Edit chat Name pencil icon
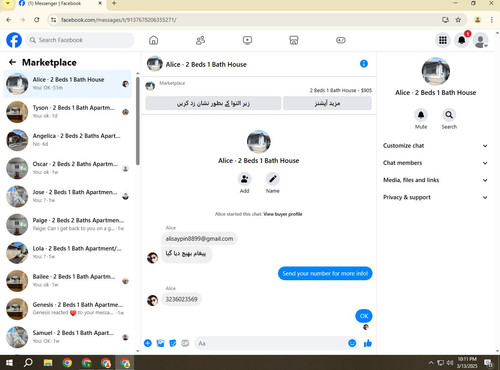Viewport: 500px width, 370px height. pyautogui.click(x=273, y=179)
